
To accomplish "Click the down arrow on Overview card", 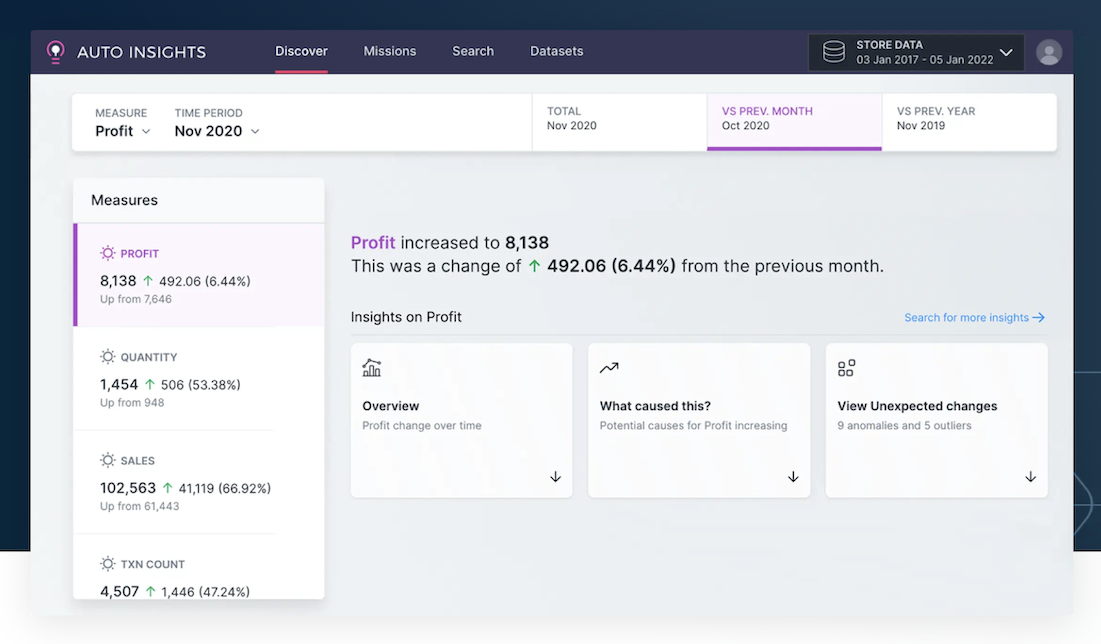I will 556,477.
